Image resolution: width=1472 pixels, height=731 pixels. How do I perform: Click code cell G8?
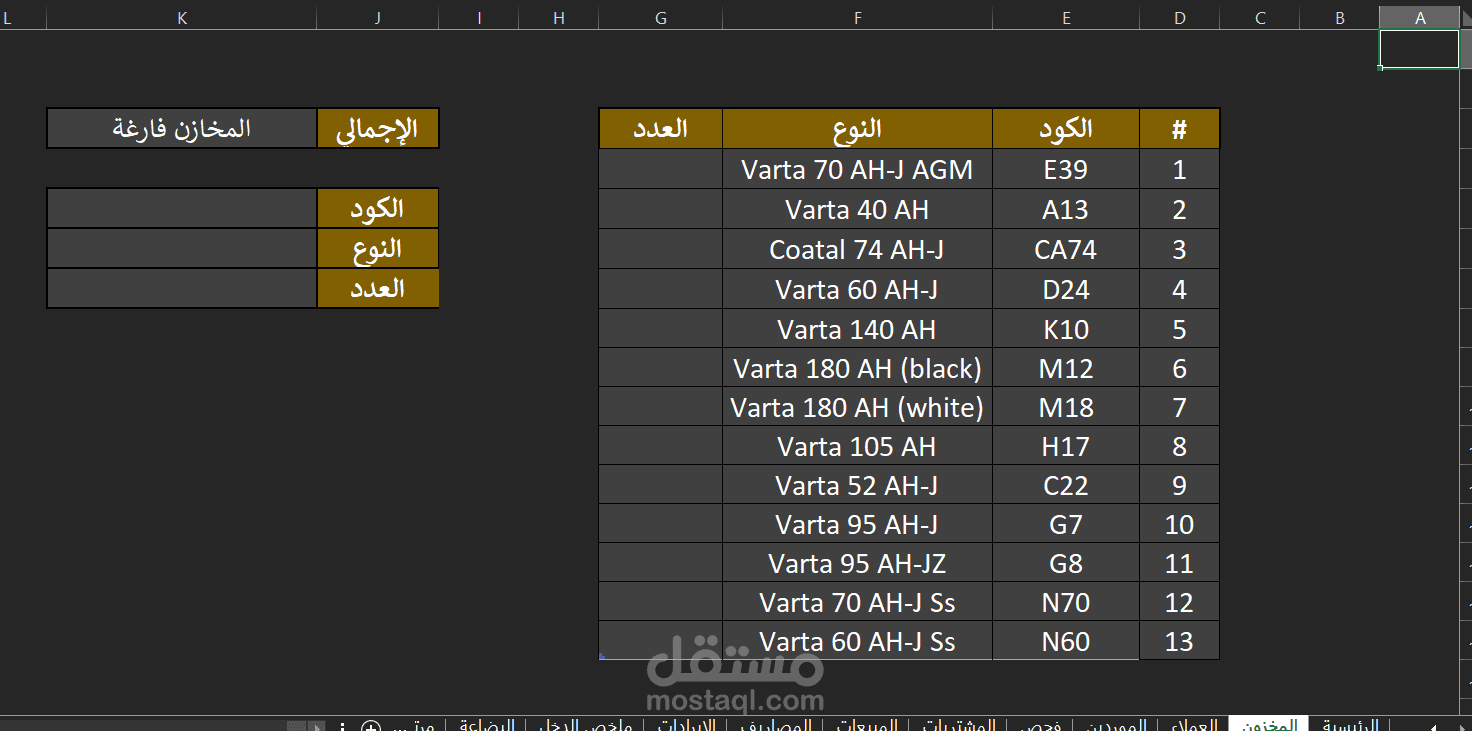click(x=1066, y=563)
